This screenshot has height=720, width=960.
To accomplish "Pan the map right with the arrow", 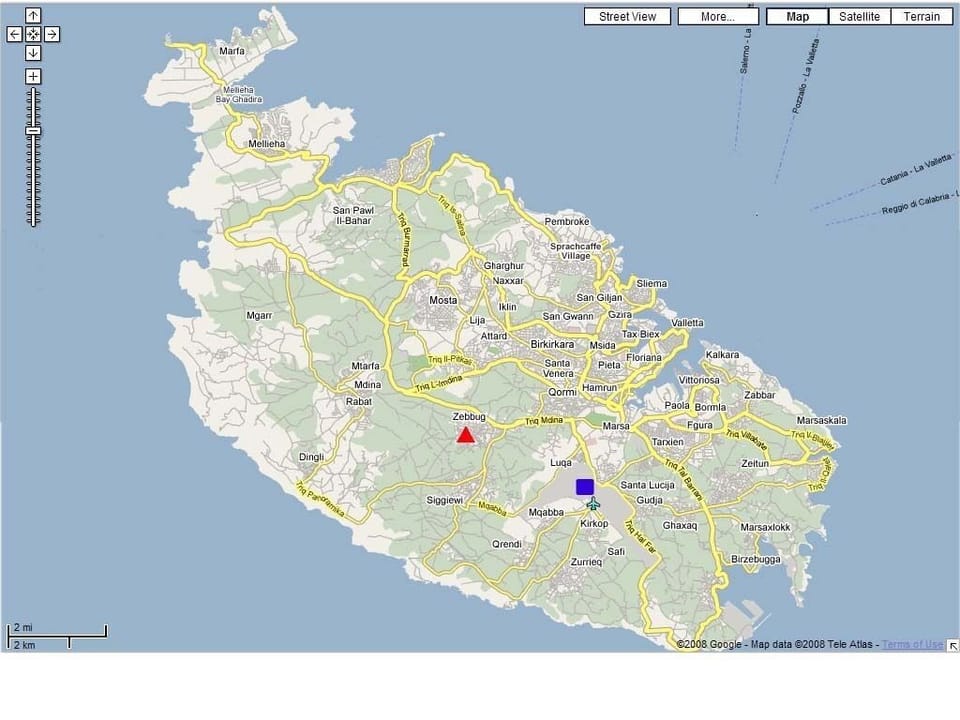I will [x=52, y=34].
